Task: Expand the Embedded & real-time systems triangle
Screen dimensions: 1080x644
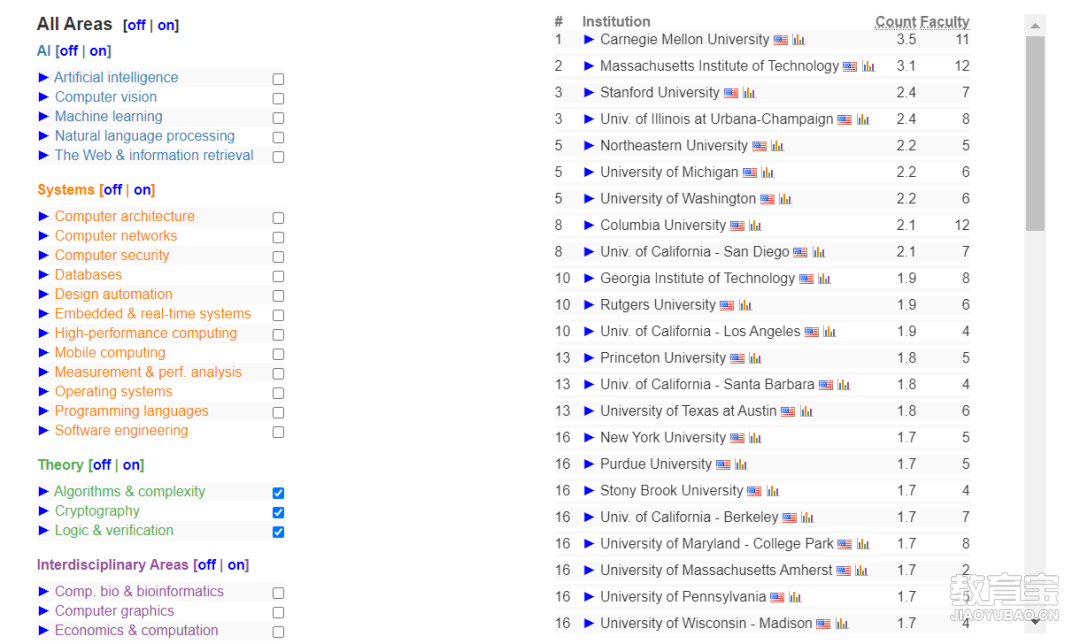Action: 43,313
